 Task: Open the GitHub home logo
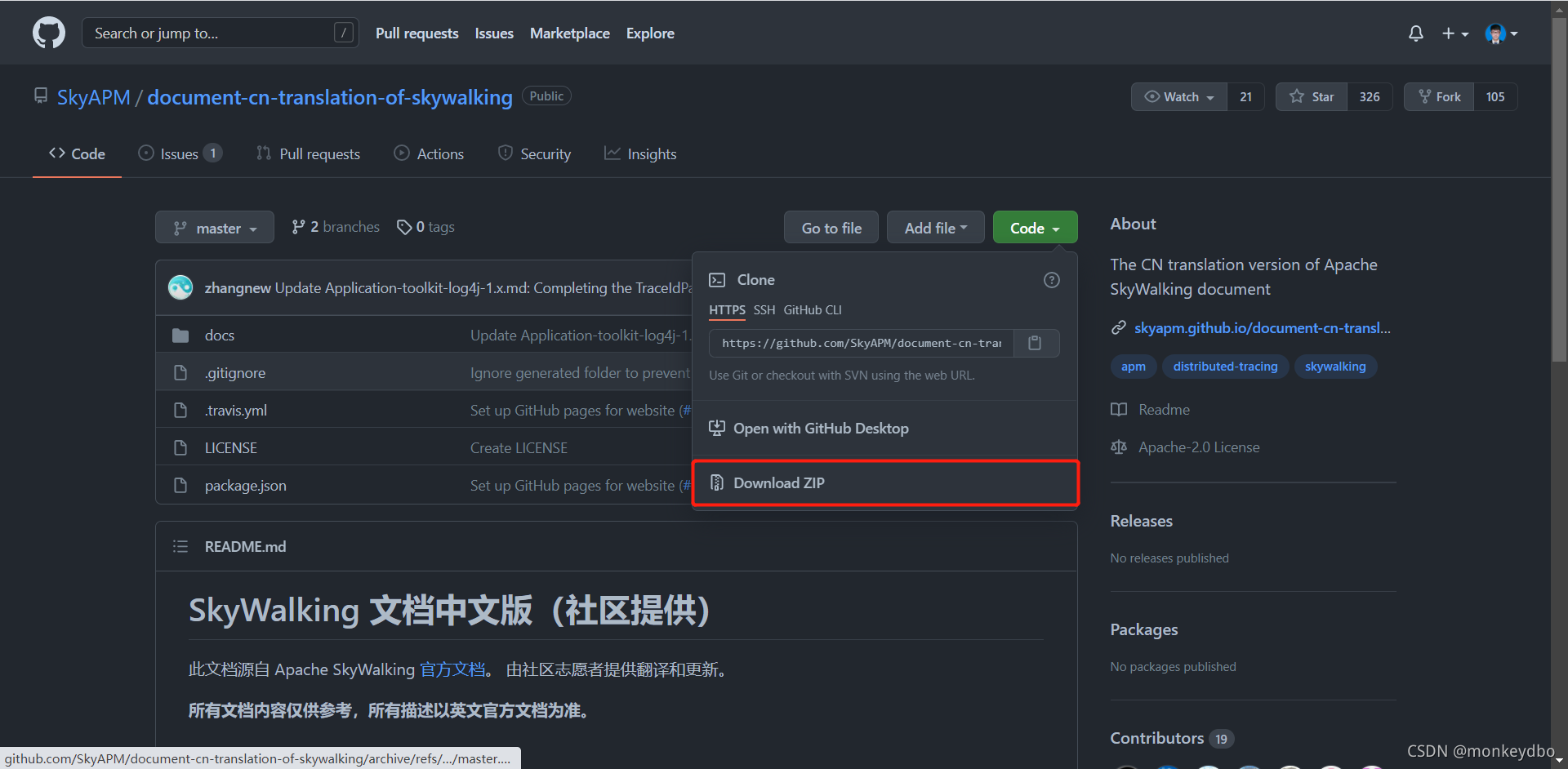pos(49,33)
